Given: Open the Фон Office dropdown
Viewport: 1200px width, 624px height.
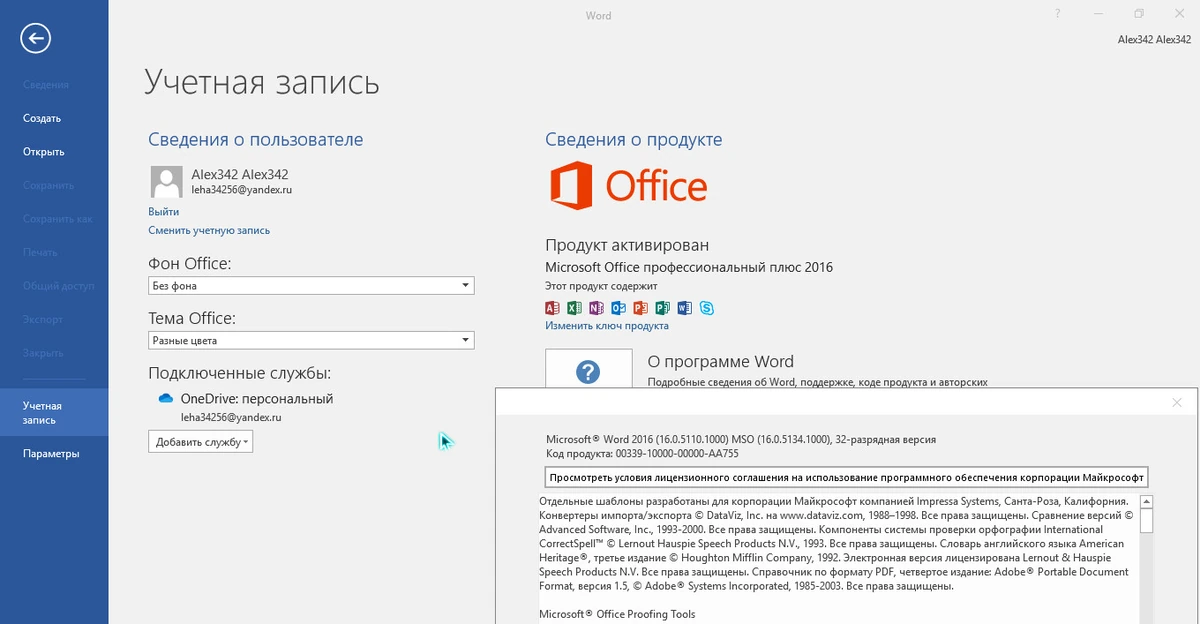Looking at the screenshot, I should click(x=311, y=285).
